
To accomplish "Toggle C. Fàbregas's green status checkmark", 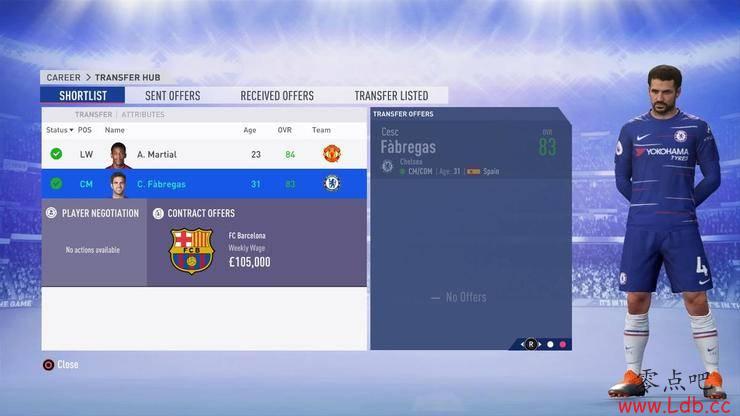I will [x=56, y=184].
